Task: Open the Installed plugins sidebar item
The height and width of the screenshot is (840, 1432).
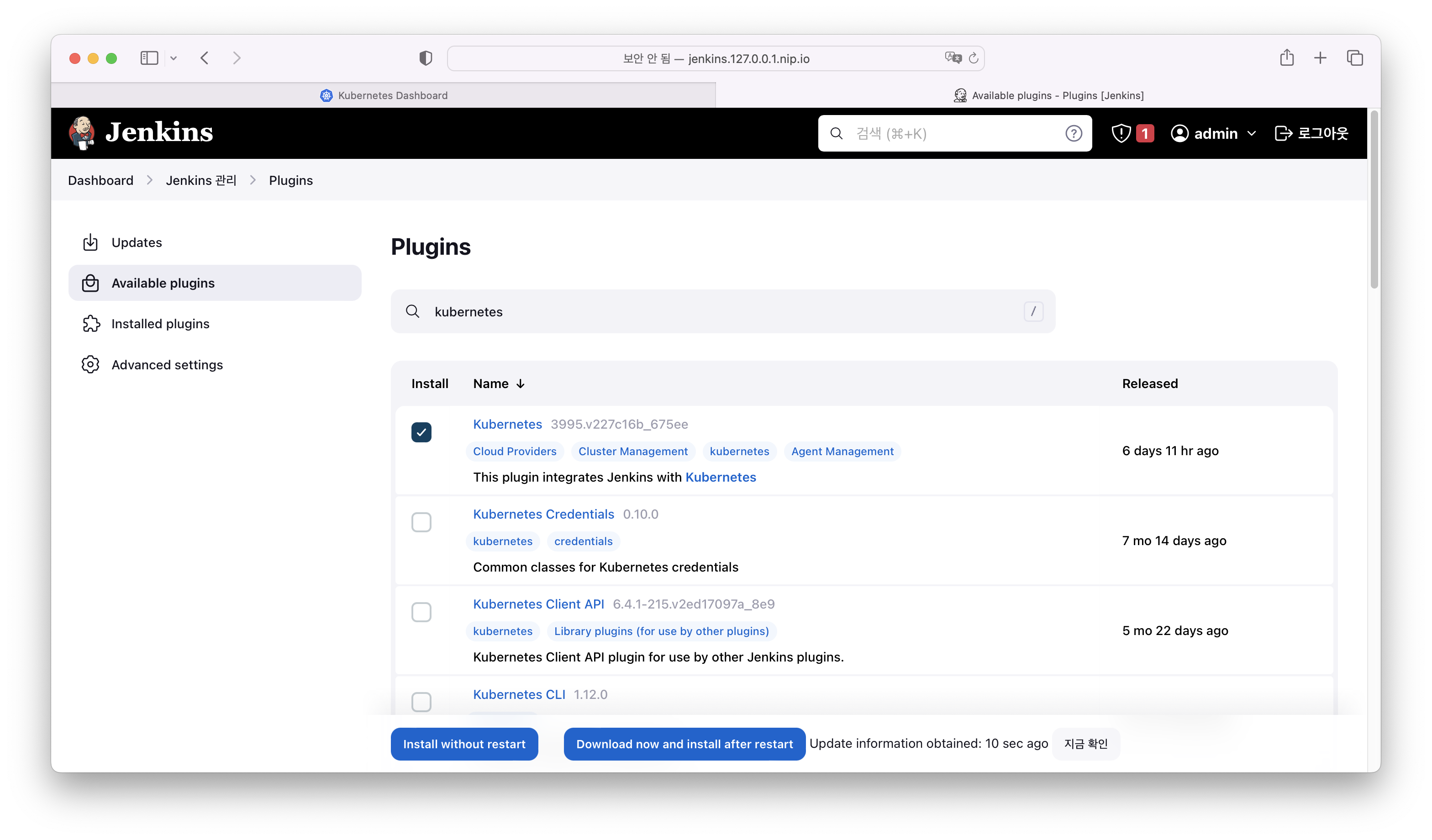Action: (215, 324)
